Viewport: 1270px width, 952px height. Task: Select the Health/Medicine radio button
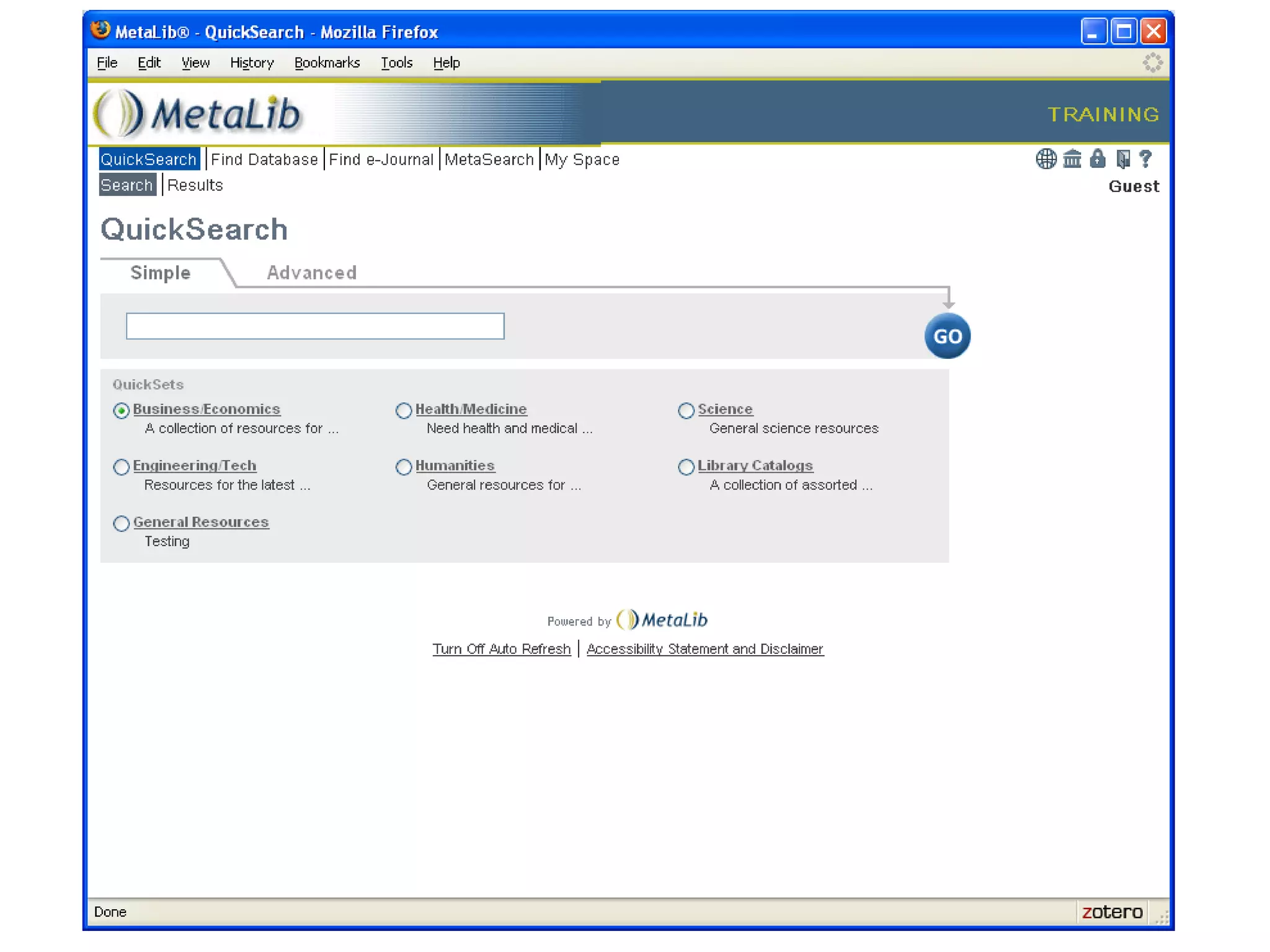tap(404, 410)
